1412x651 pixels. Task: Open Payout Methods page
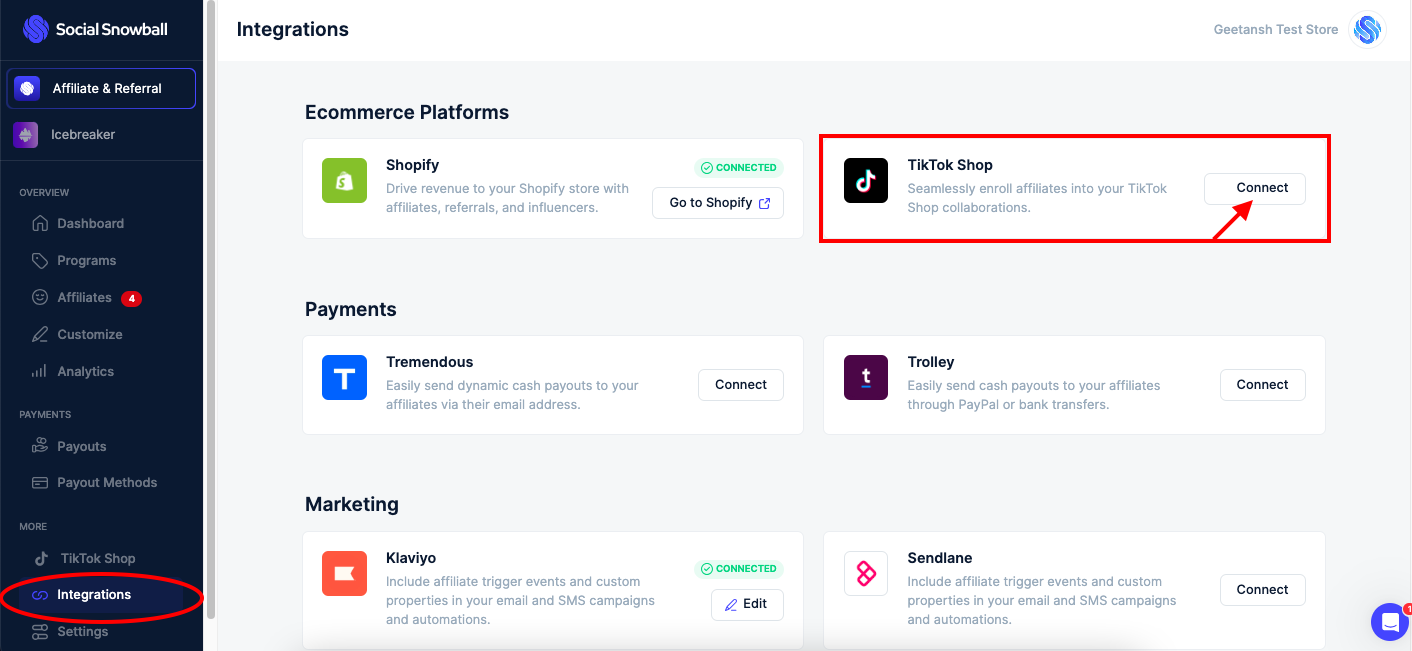point(107,482)
